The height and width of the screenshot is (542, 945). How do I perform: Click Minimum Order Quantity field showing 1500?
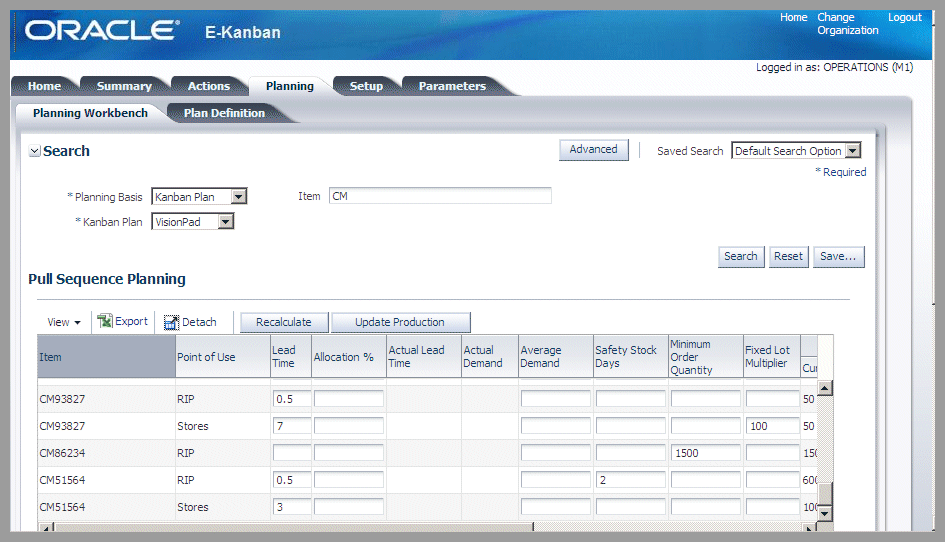705,453
